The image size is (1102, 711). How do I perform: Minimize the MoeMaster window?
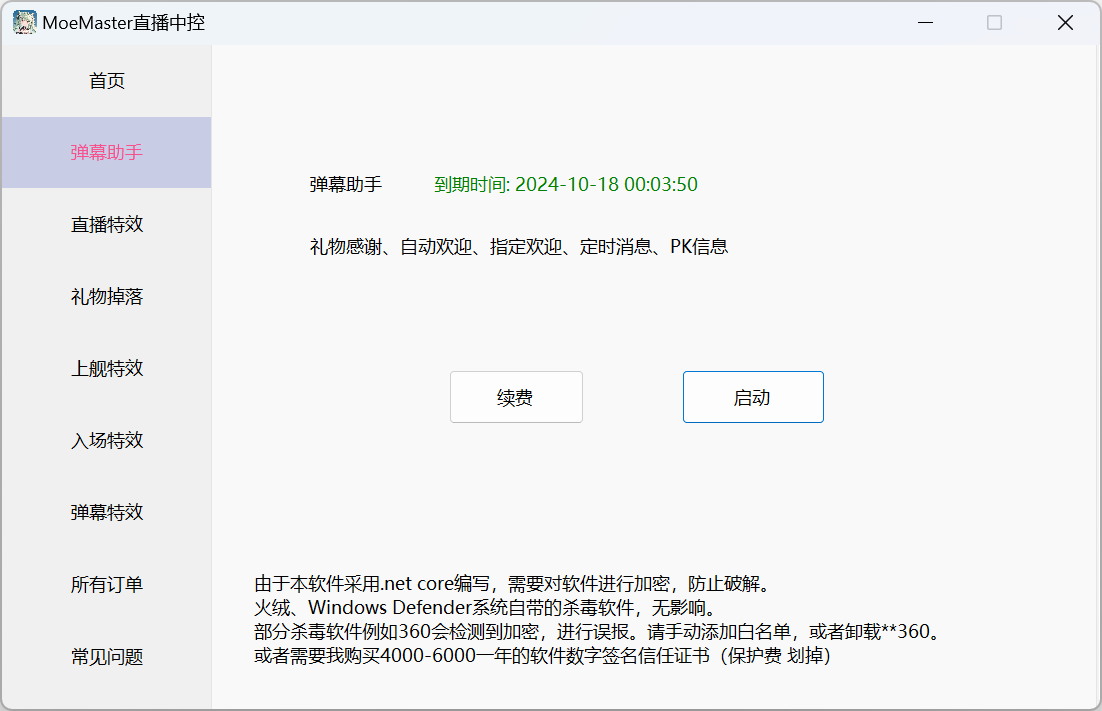coord(926,22)
